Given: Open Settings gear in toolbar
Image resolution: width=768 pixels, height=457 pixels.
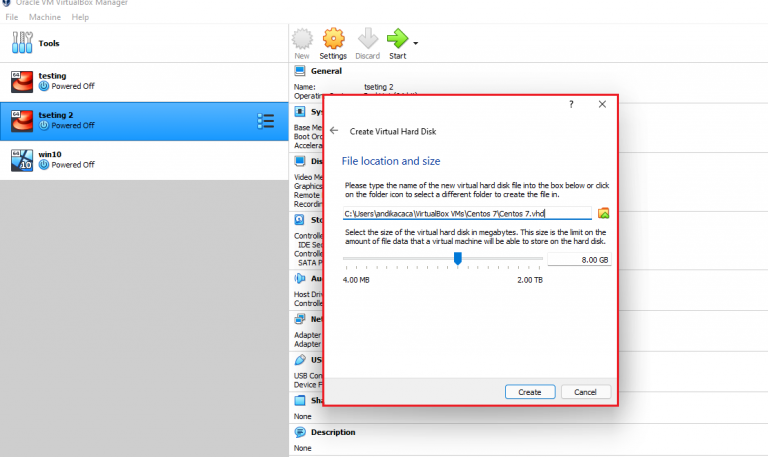Looking at the screenshot, I should pos(334,38).
